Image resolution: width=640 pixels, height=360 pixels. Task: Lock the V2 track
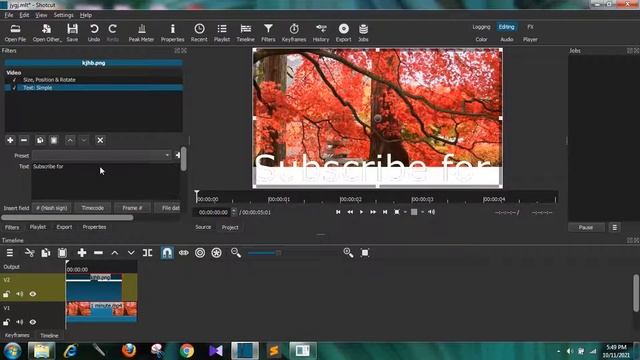(6, 294)
